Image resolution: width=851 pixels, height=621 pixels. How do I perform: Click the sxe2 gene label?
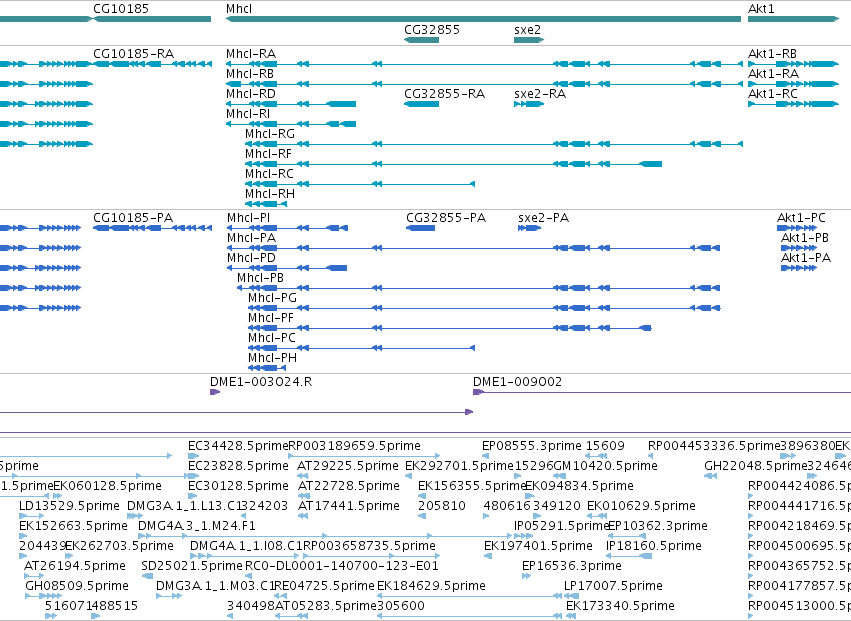pyautogui.click(x=528, y=30)
